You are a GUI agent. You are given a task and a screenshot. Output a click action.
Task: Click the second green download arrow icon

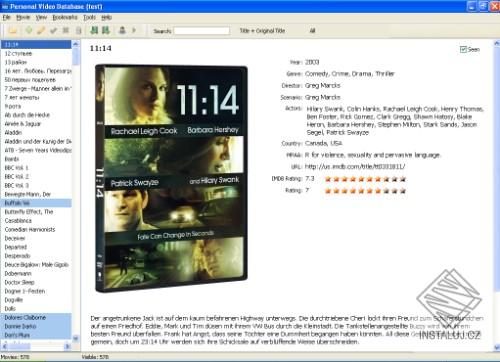pyautogui.click(x=106, y=30)
